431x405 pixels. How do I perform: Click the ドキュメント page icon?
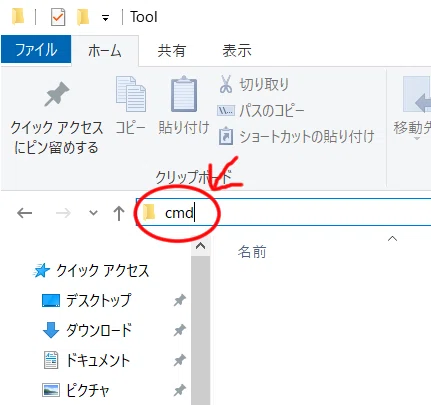pos(51,360)
